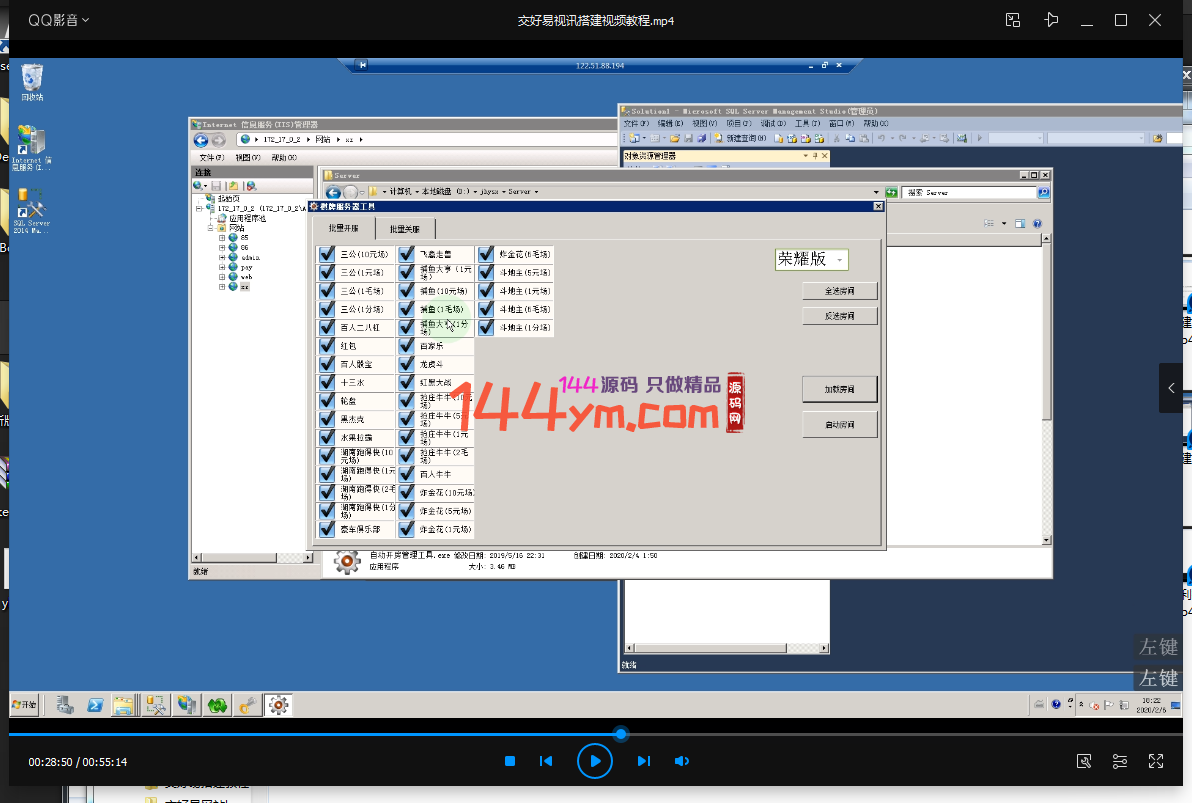Skip to the next video
Image resolution: width=1192 pixels, height=803 pixels.
tap(644, 761)
